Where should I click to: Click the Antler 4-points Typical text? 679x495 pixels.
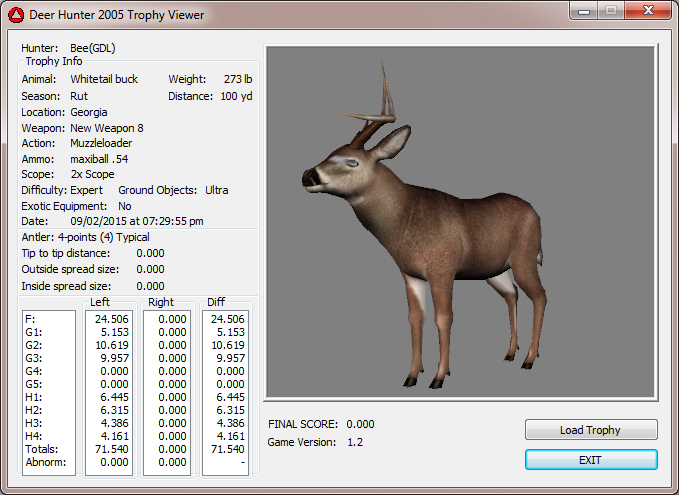86,237
